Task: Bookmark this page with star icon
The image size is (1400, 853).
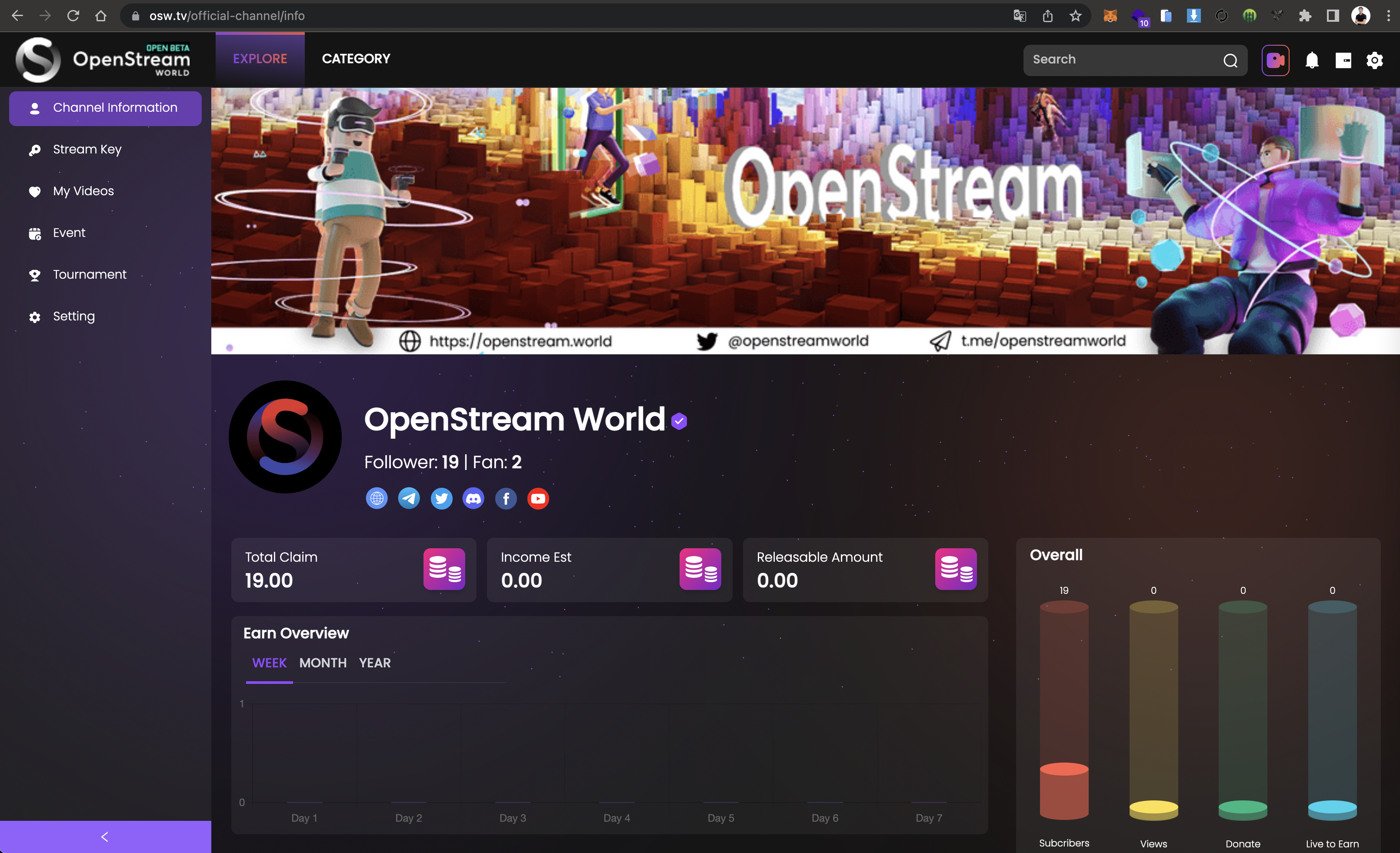Action: coord(1076,16)
